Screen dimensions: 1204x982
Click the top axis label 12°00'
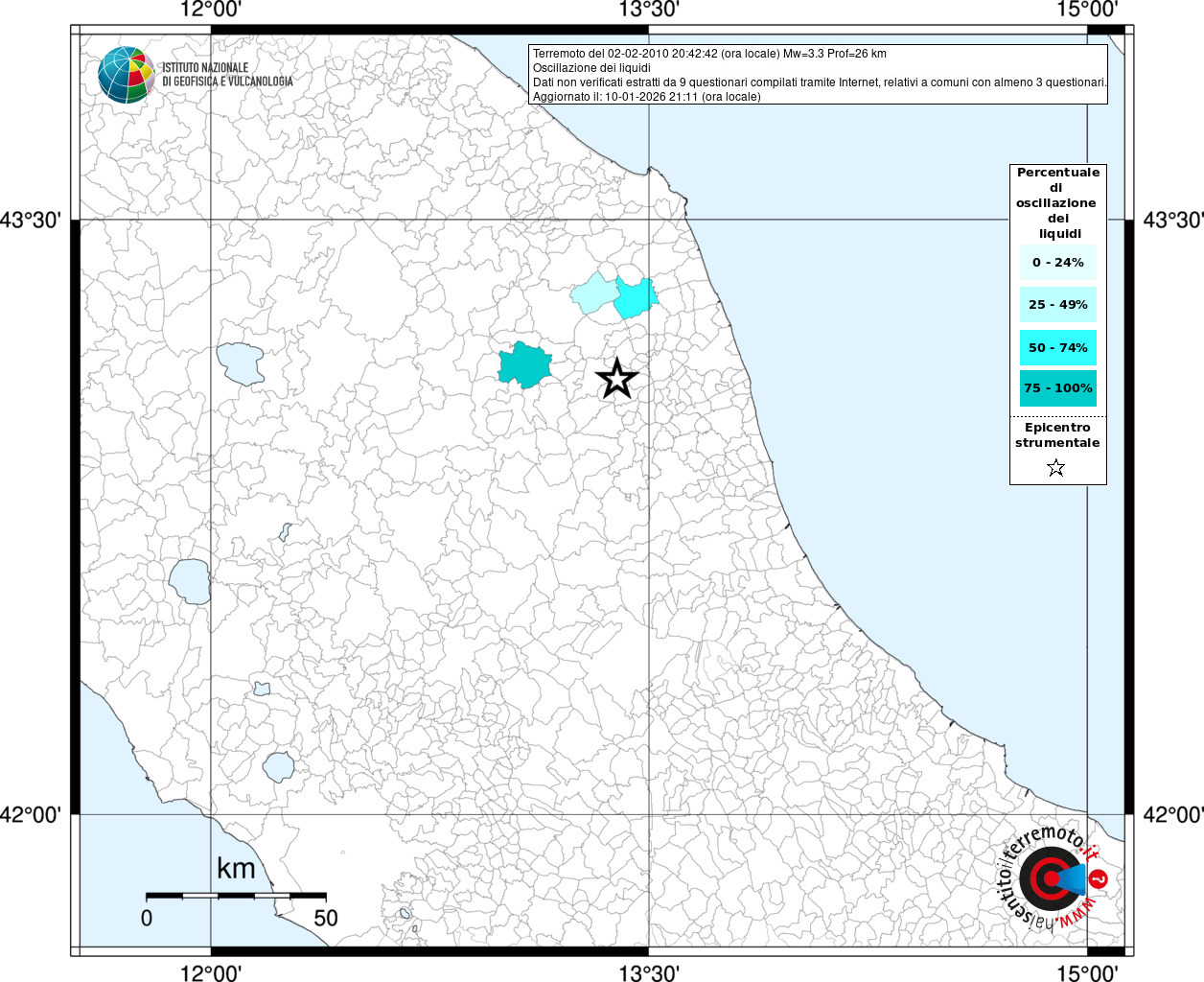tap(211, 11)
